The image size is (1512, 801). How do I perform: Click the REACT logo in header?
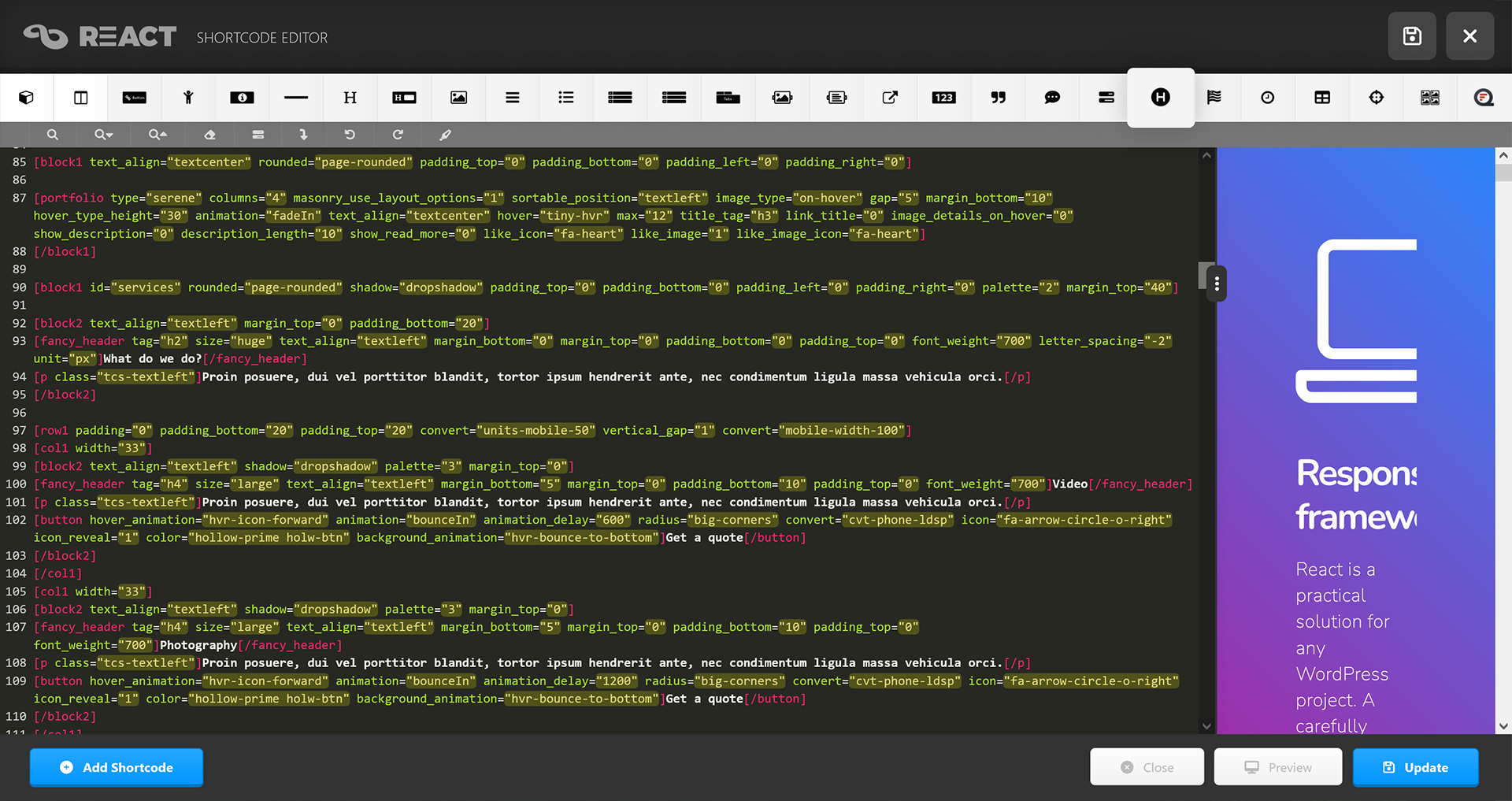pos(100,36)
